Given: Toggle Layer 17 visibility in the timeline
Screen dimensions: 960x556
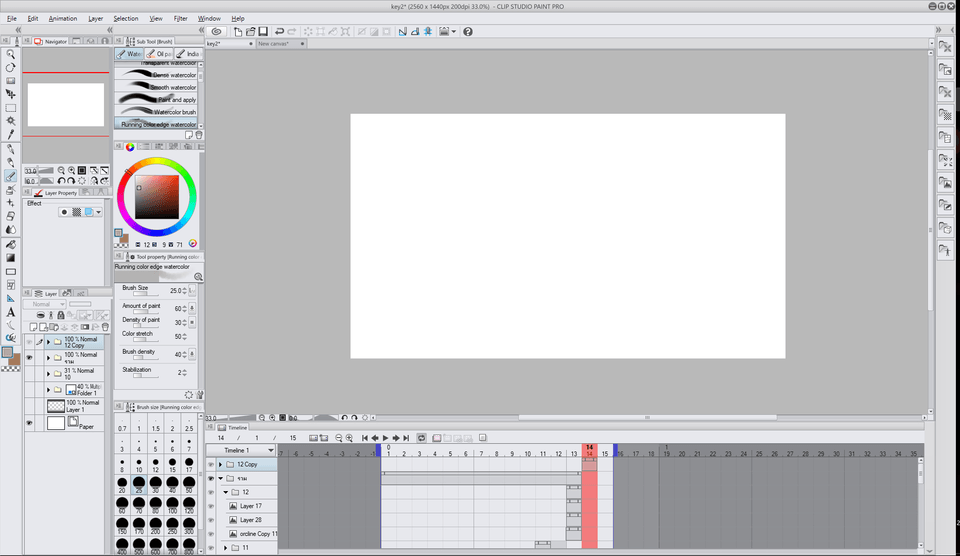Looking at the screenshot, I should 211,506.
